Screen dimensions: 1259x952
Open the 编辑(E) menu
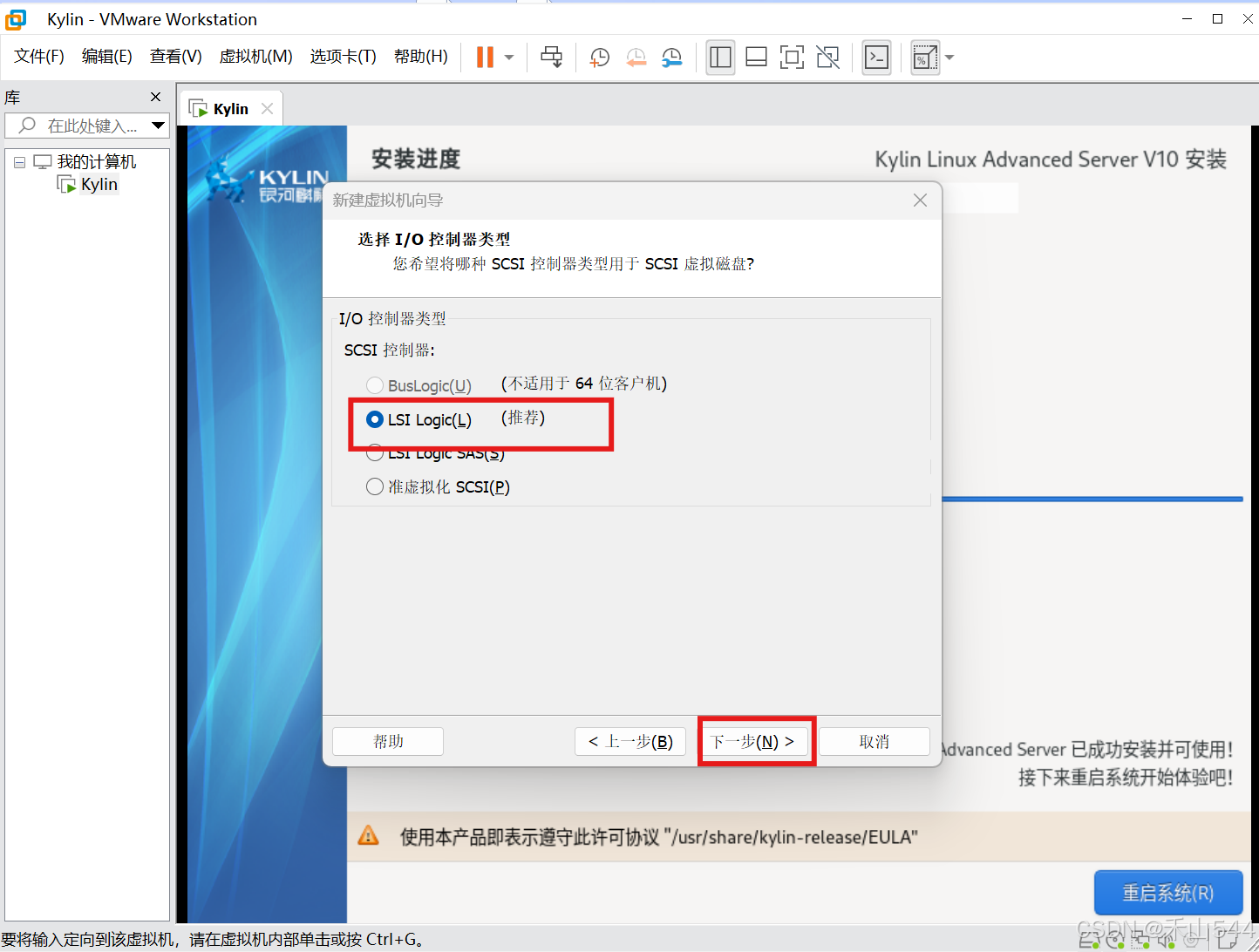(x=107, y=57)
